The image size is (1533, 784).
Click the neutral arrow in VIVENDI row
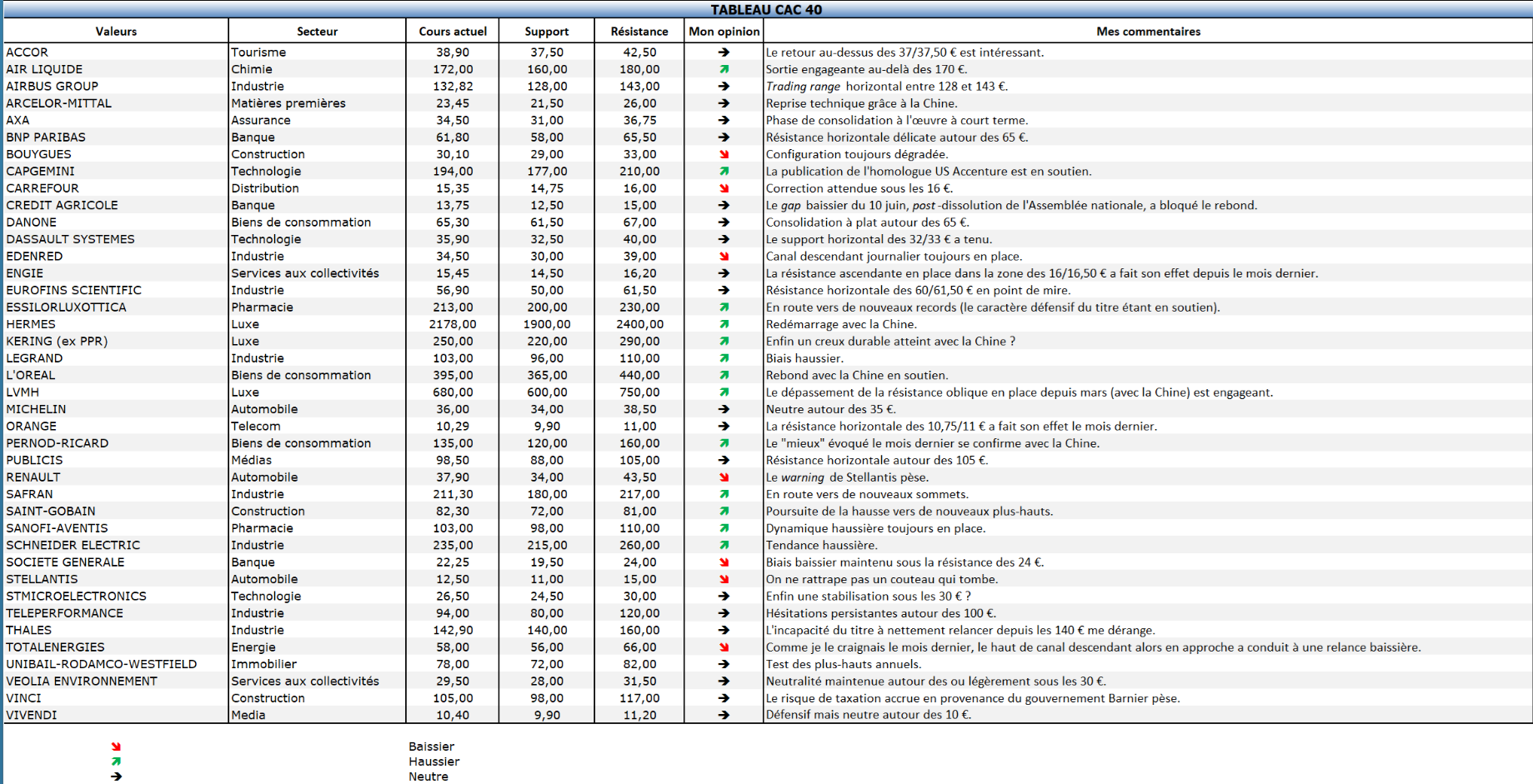click(x=724, y=715)
